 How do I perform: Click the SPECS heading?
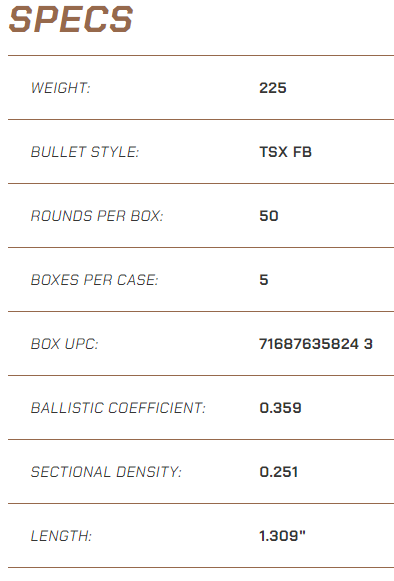[71, 19]
